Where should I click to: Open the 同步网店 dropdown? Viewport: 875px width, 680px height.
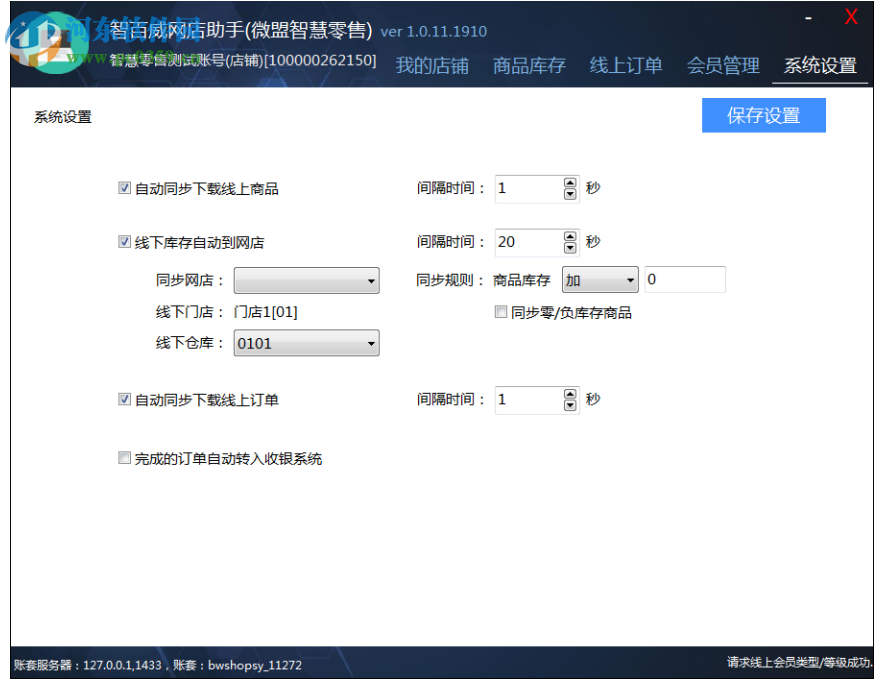[x=306, y=281]
